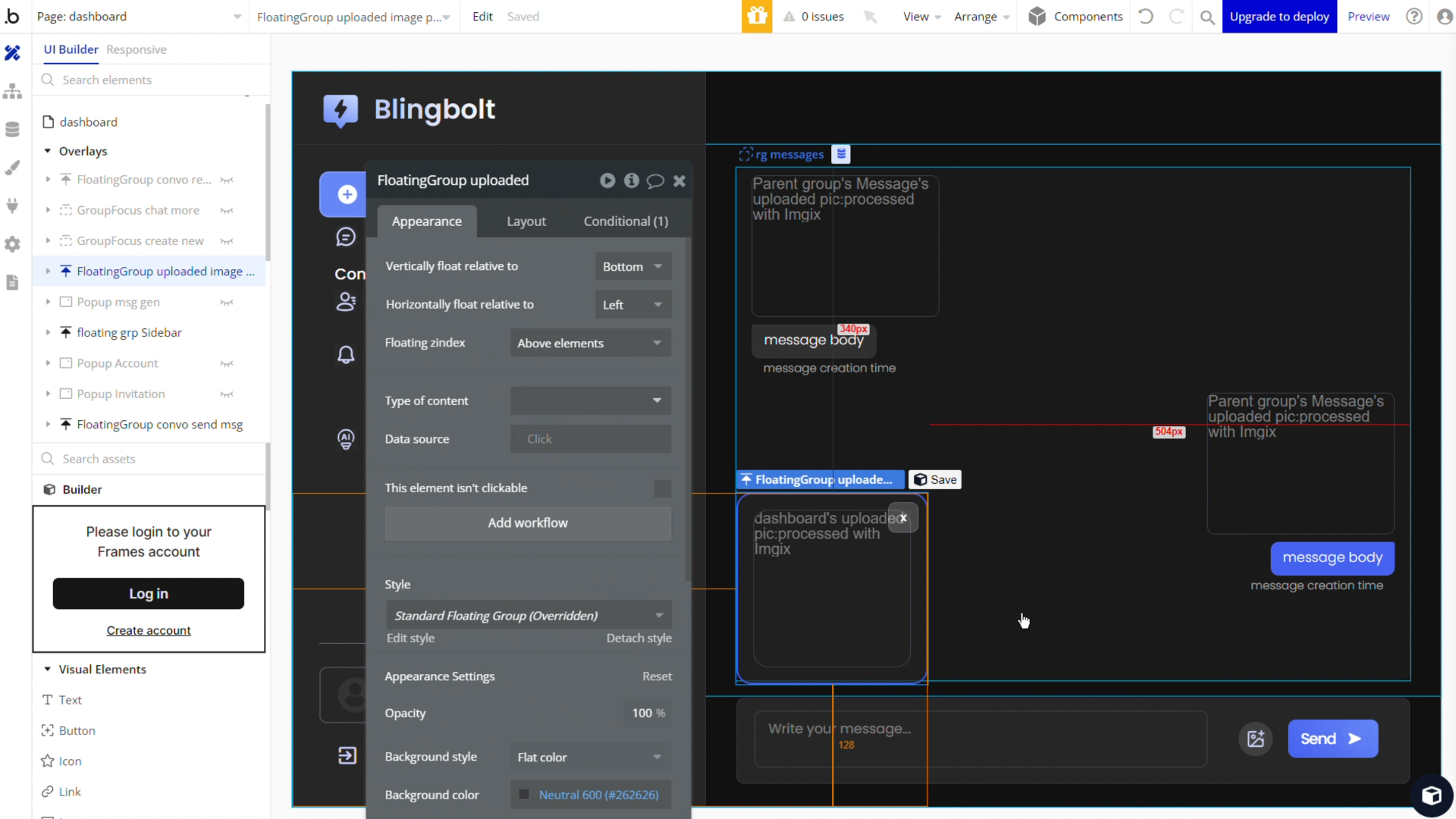
Task: Open the Data tab database icon
Action: pyautogui.click(x=12, y=130)
